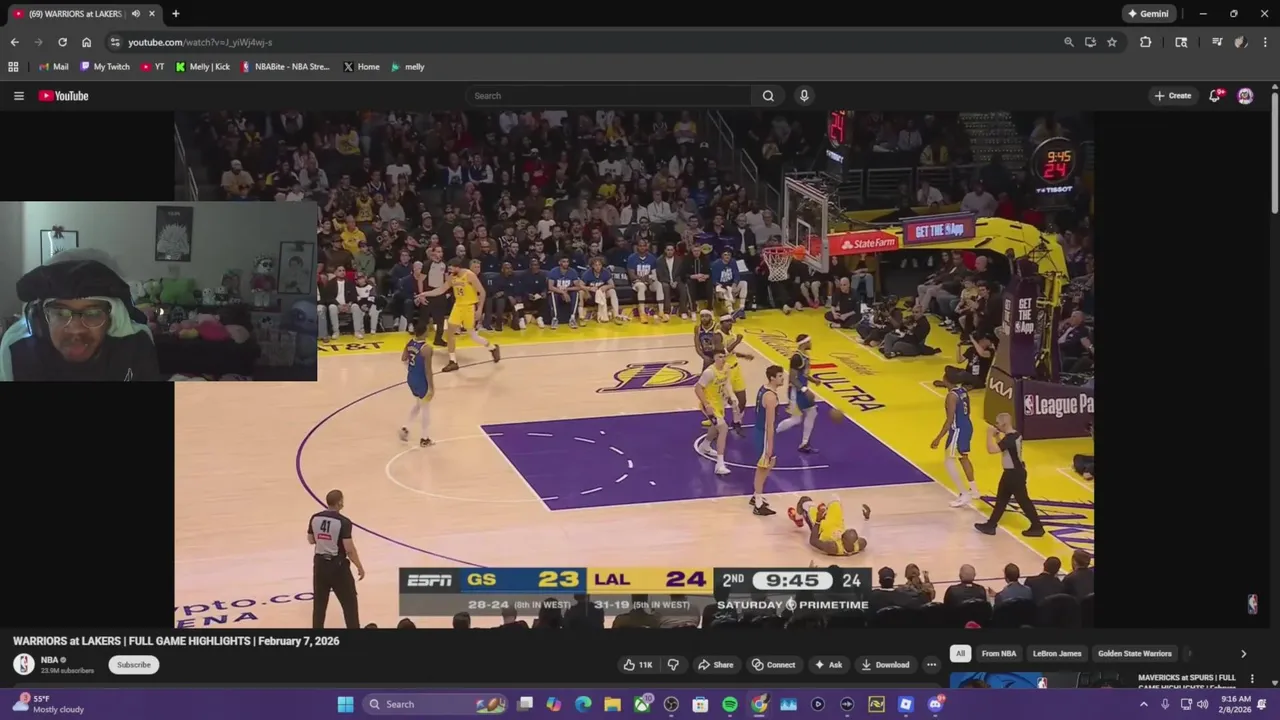Open Roblox from the taskbar

(x=906, y=704)
